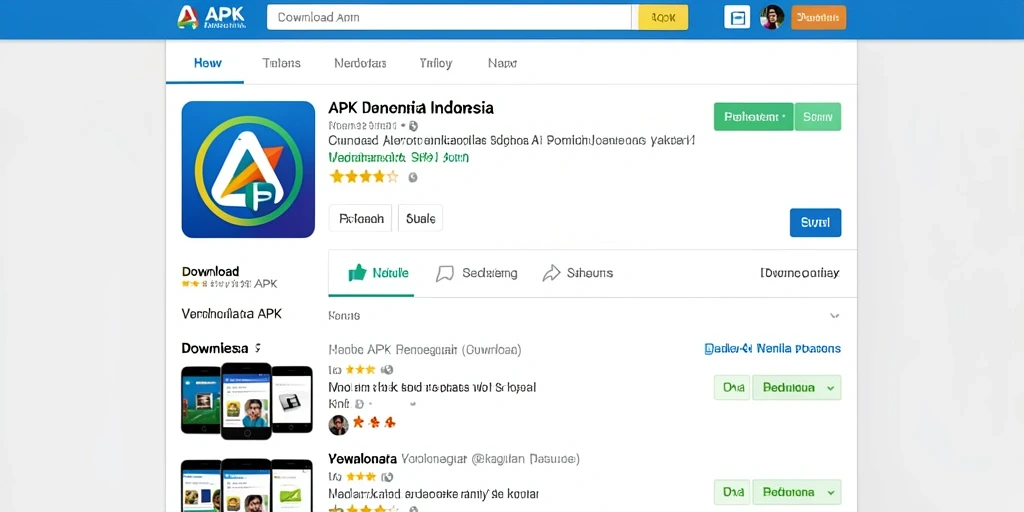
Task: Click the Yewalonata entry title
Action: (362, 459)
